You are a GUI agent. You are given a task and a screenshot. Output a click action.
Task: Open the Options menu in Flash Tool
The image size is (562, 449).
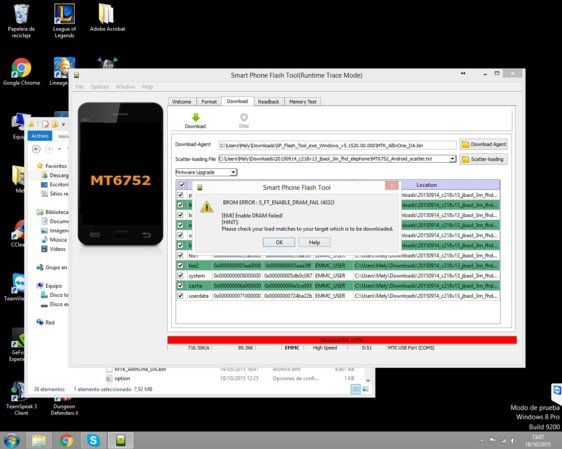click(100, 87)
